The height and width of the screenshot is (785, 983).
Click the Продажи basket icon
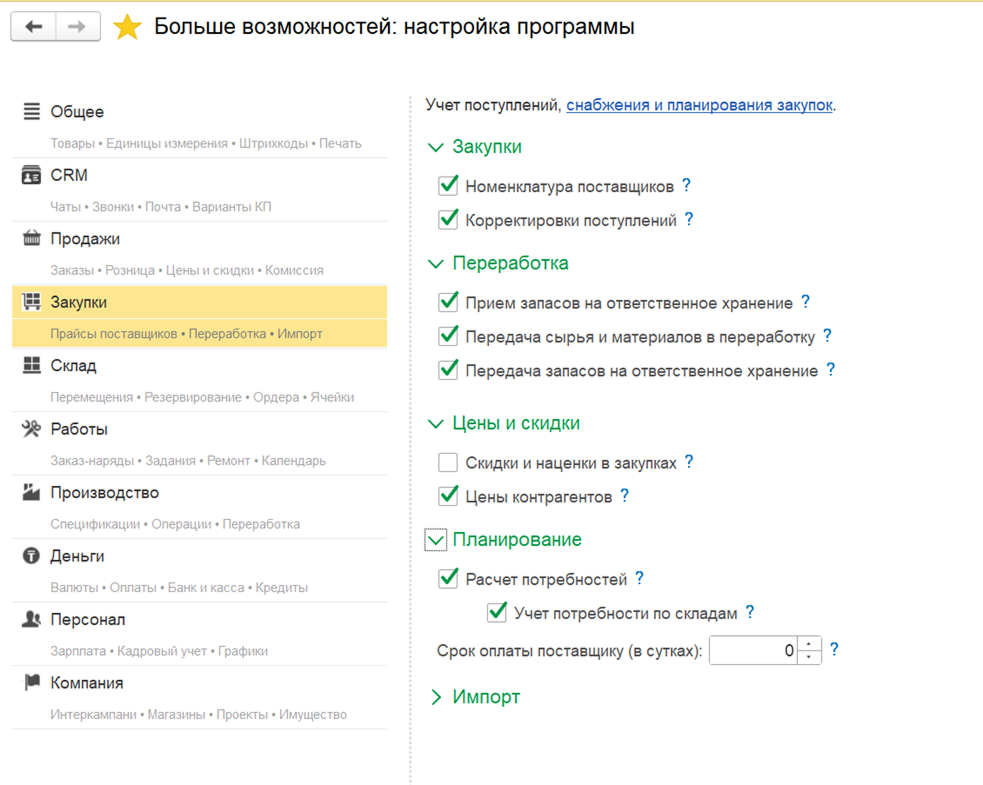(31, 238)
